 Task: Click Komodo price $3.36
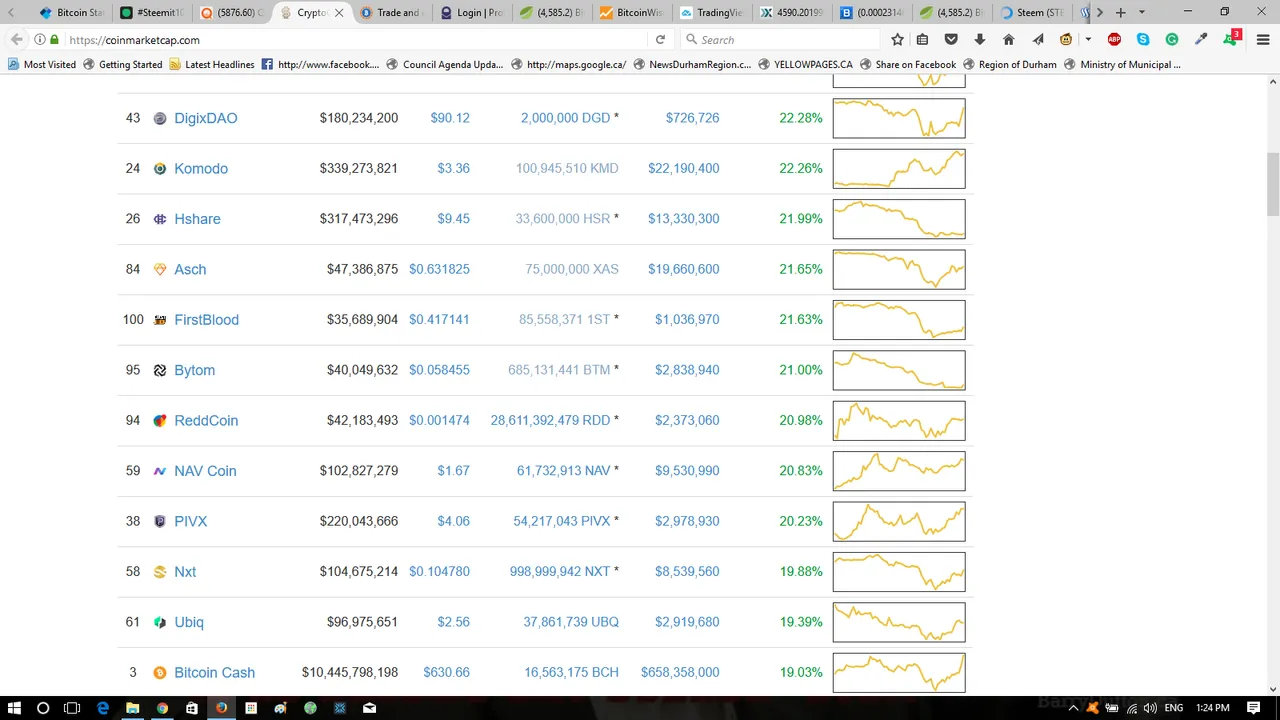(453, 168)
